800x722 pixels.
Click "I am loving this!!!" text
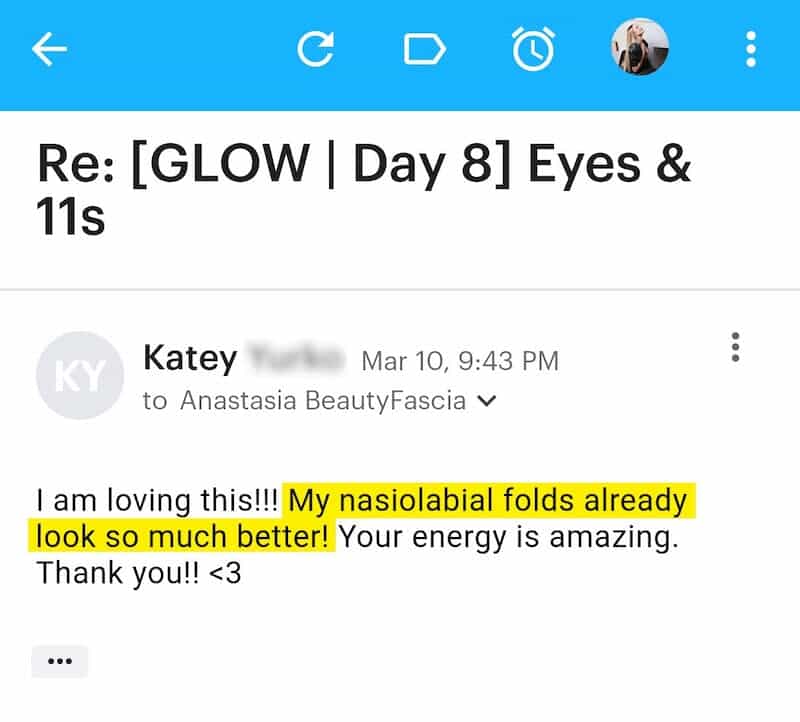(x=157, y=499)
